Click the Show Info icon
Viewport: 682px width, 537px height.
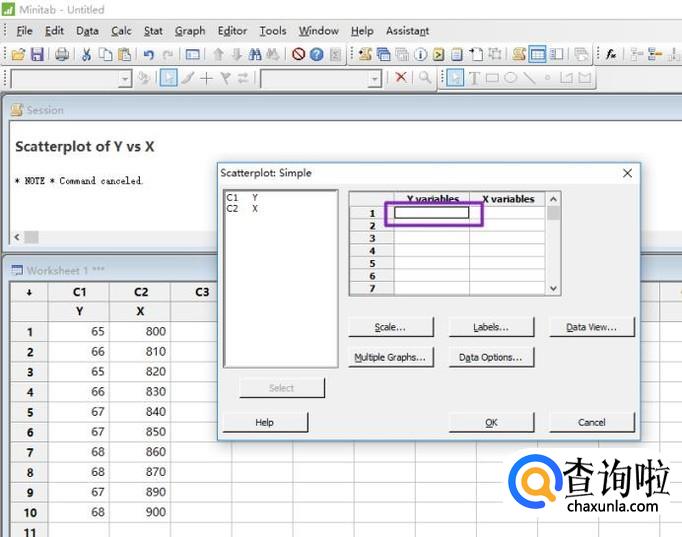point(420,54)
